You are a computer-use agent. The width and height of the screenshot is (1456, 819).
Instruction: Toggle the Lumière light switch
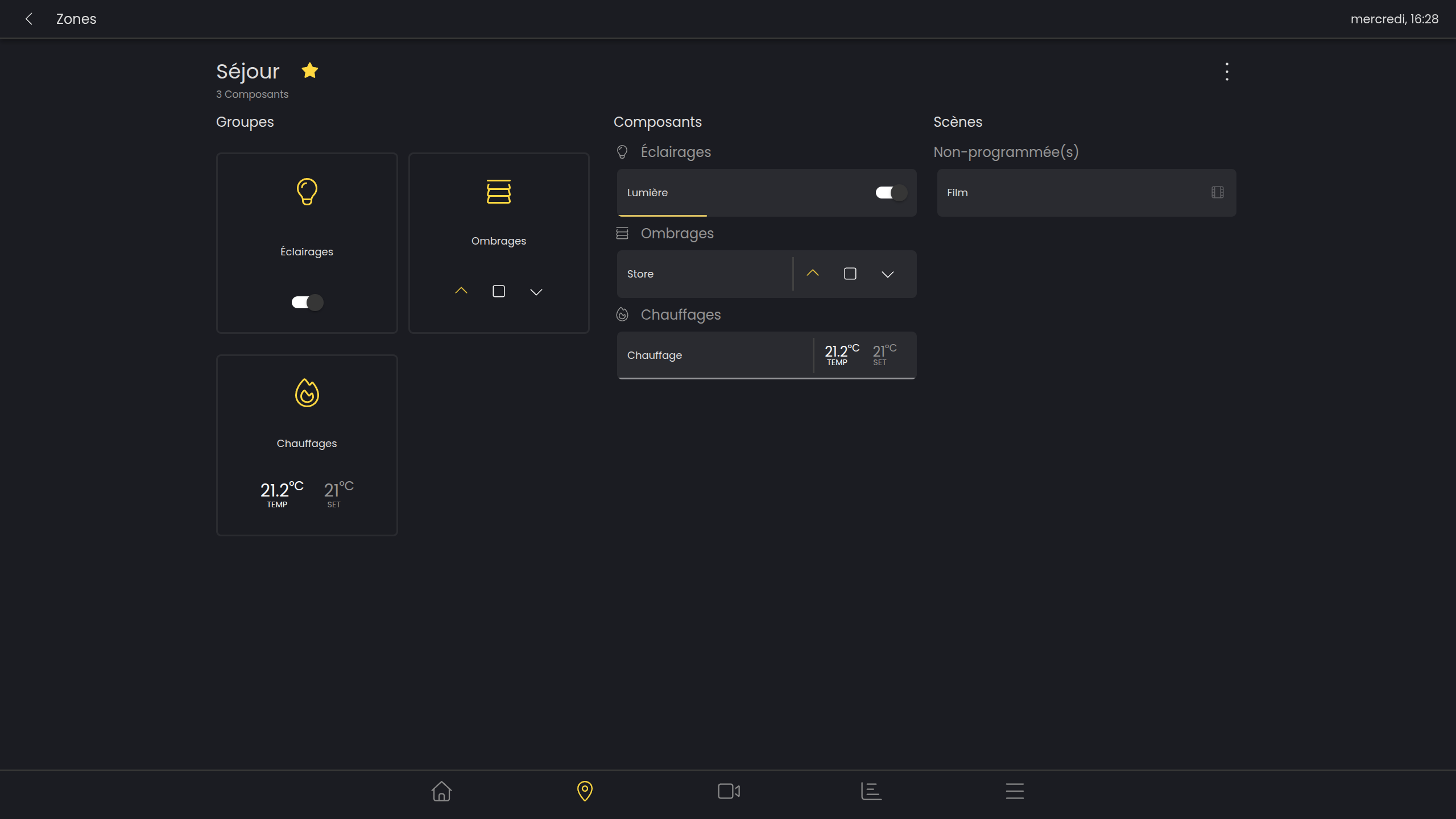[x=891, y=193]
